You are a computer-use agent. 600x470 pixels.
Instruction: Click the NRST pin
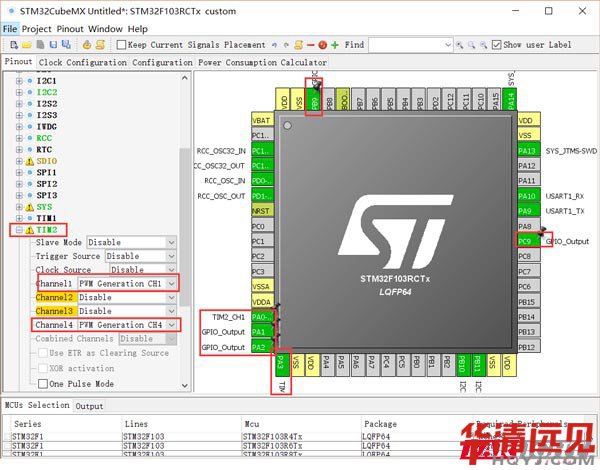pos(262,211)
